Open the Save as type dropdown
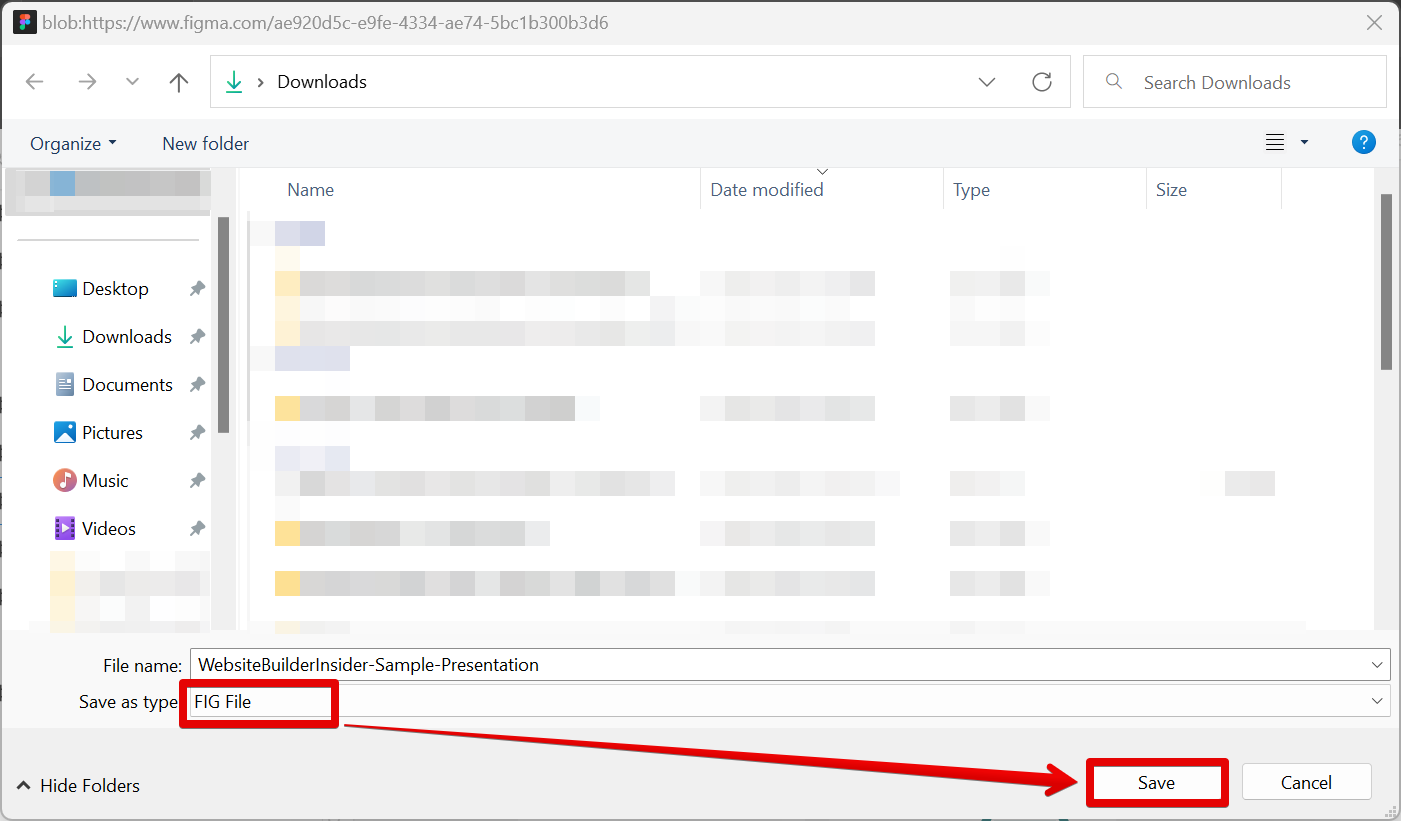The image size is (1401, 821). pyautogui.click(x=790, y=701)
